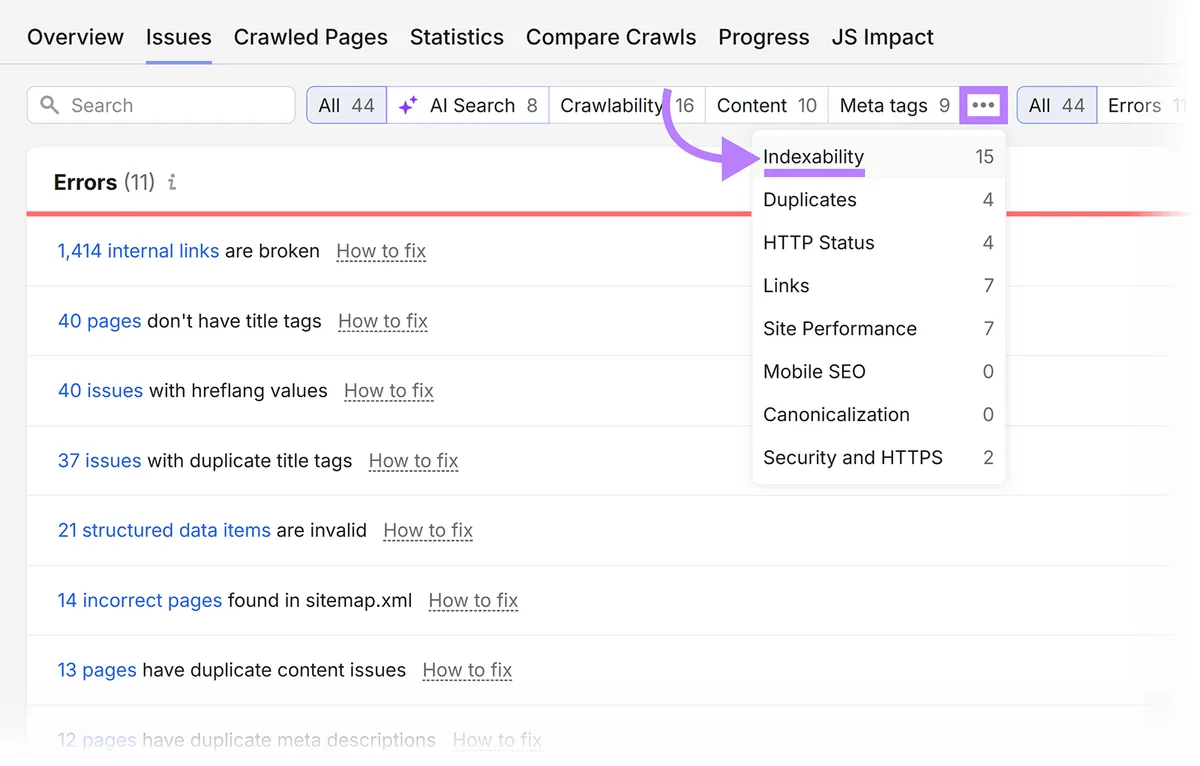Screen dimensions: 1200x766
Task: Select the All 44 category filter
Action: 347,105
